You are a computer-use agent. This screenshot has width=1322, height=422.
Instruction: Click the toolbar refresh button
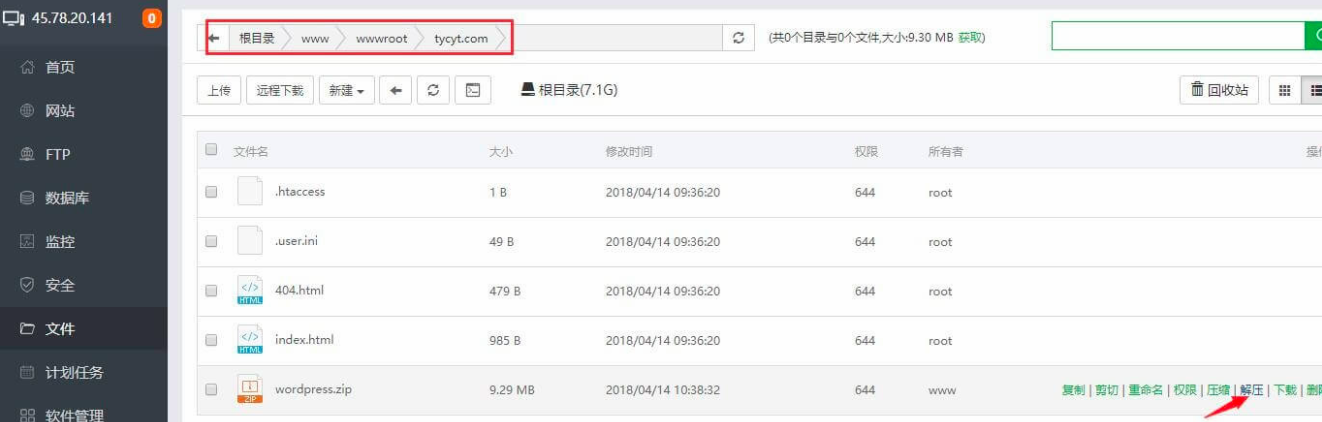433,90
